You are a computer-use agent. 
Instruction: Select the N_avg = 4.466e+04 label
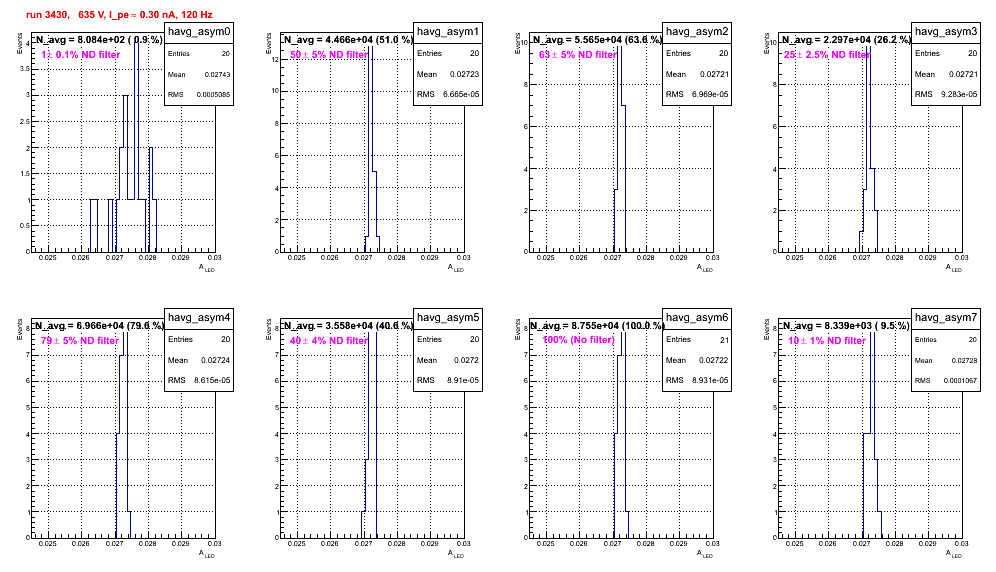348,40
